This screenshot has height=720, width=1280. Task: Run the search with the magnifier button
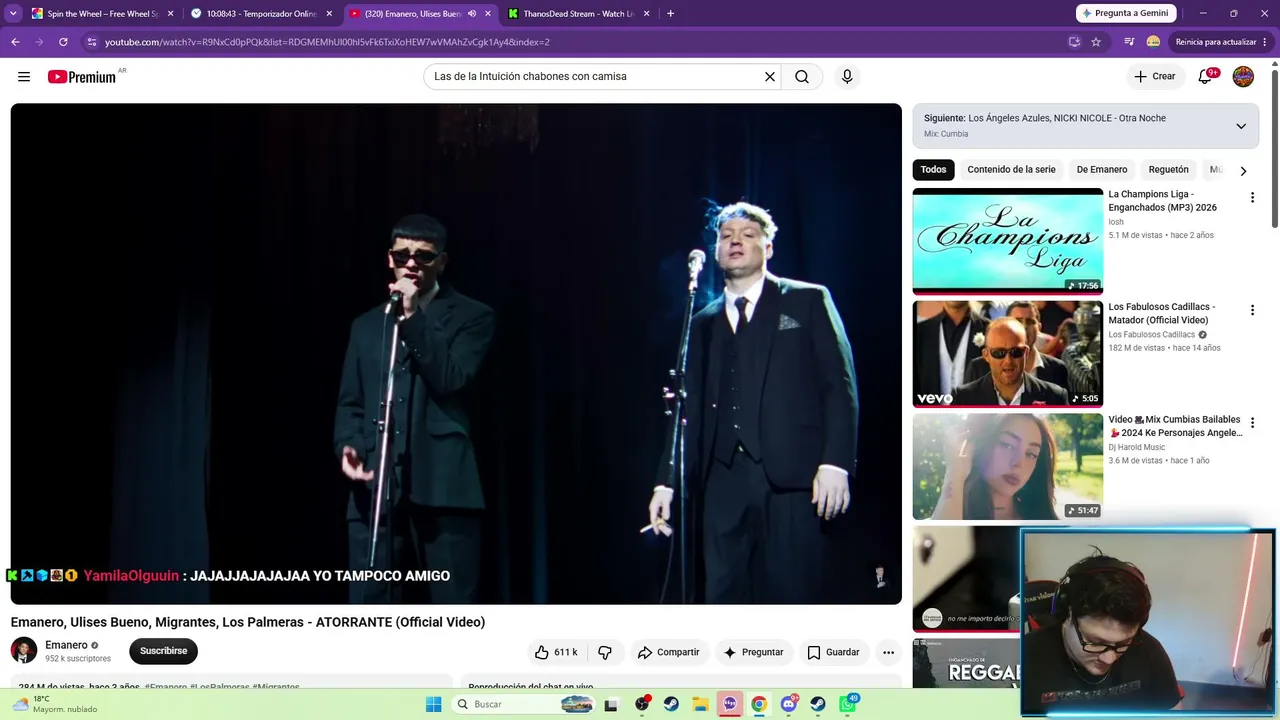802,77
